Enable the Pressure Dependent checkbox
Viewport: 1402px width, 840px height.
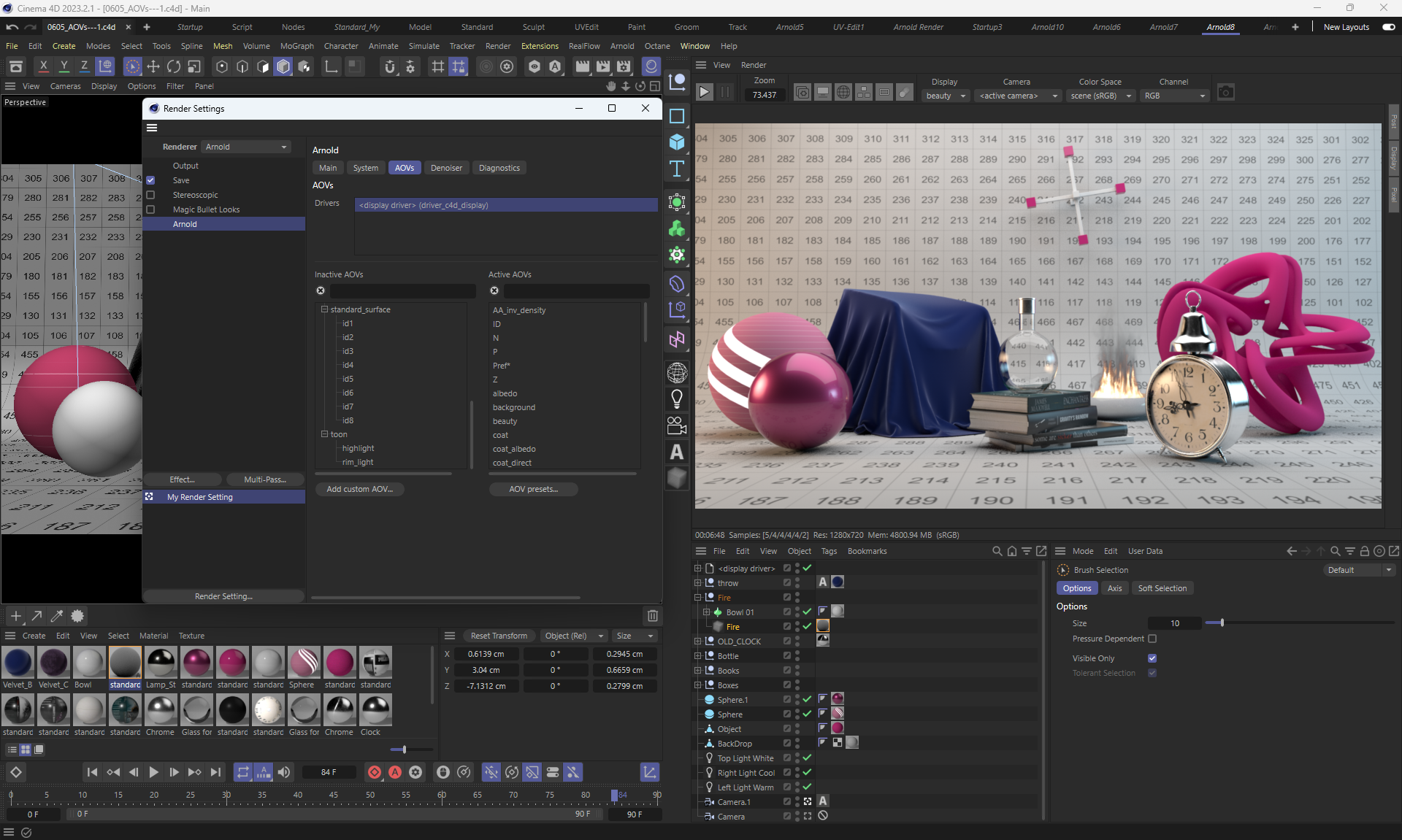tap(1152, 639)
